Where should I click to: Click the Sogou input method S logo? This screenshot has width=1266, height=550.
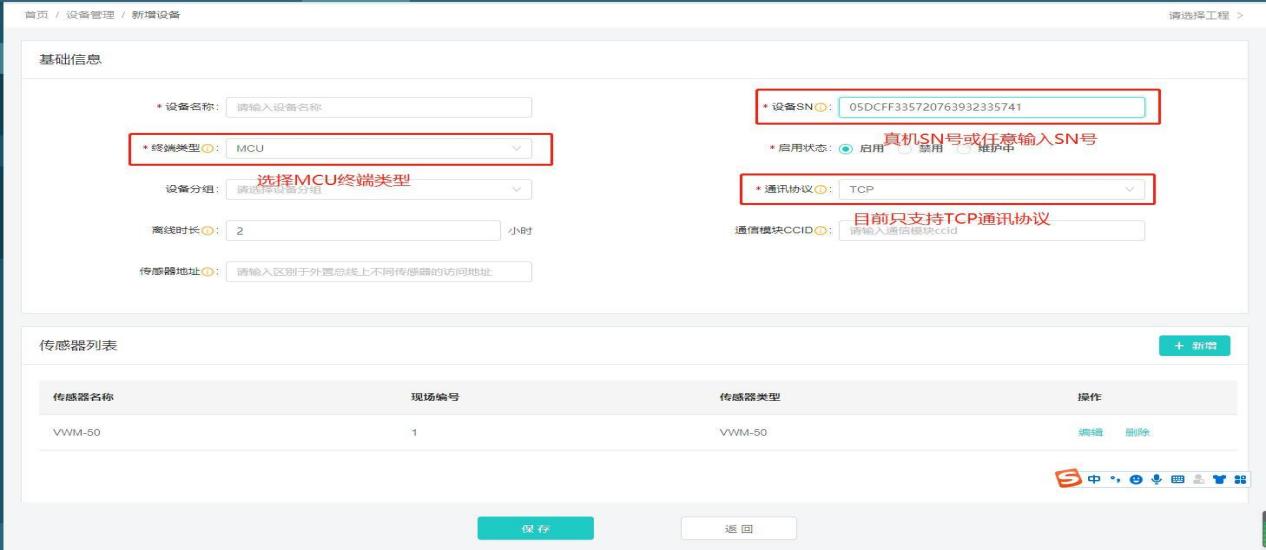coord(1070,480)
